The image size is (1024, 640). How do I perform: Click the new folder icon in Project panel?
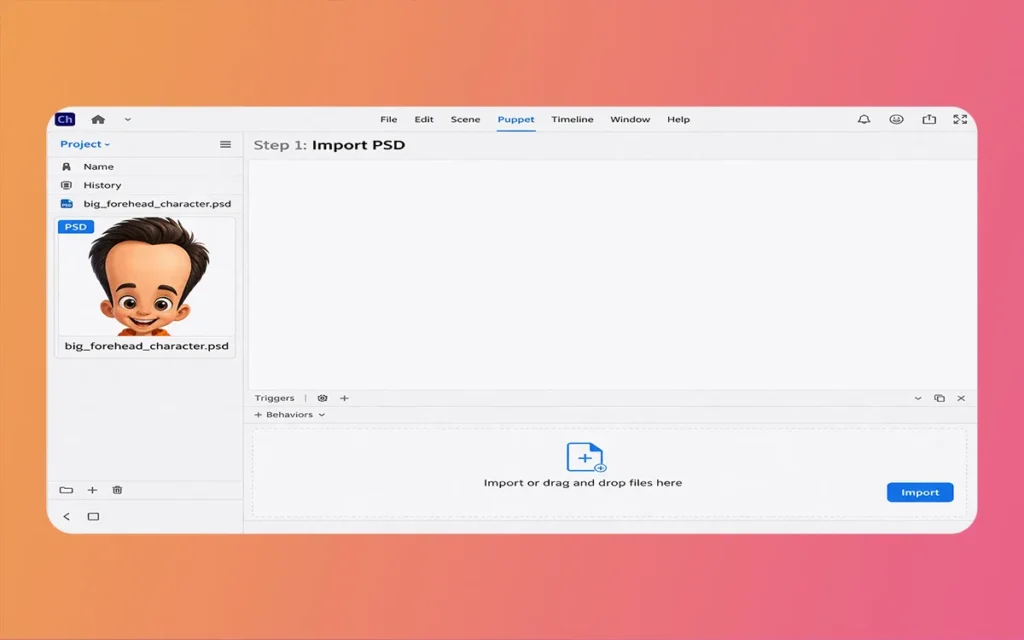pyautogui.click(x=66, y=490)
